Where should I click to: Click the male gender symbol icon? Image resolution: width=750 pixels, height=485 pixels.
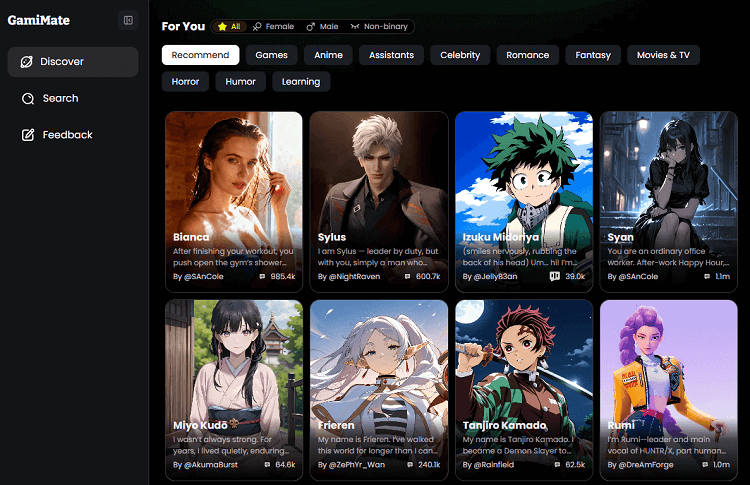pos(310,27)
